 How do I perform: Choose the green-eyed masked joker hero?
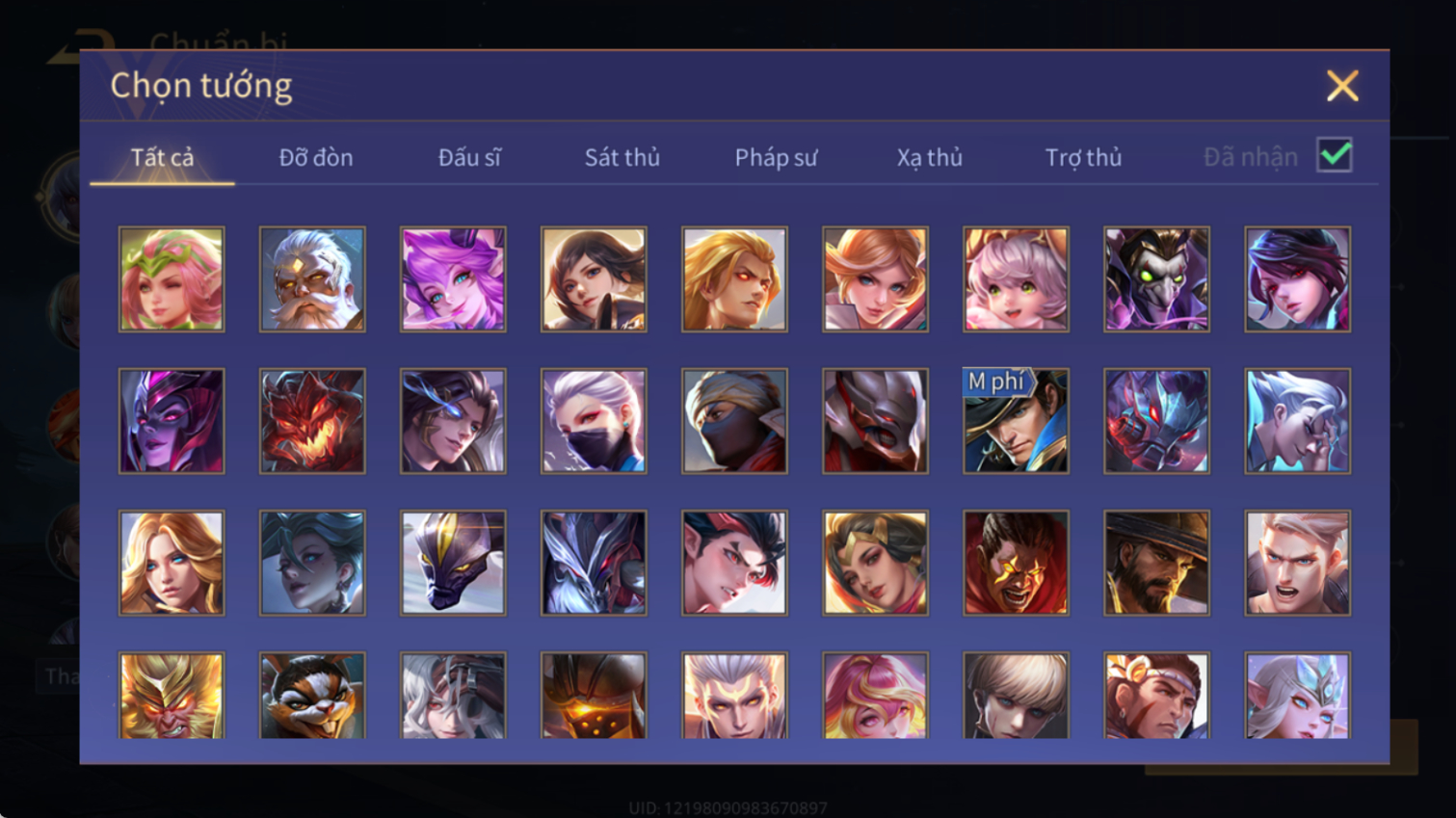click(x=1156, y=279)
